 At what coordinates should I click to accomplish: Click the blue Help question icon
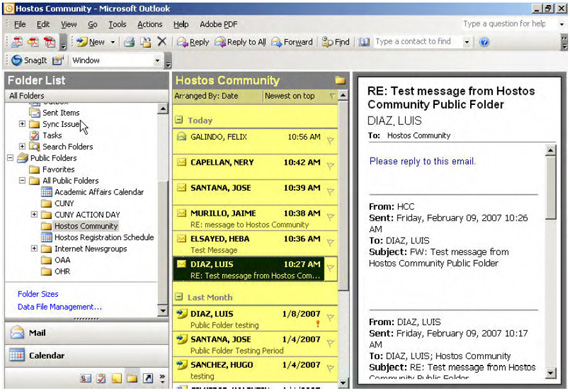[x=484, y=42]
